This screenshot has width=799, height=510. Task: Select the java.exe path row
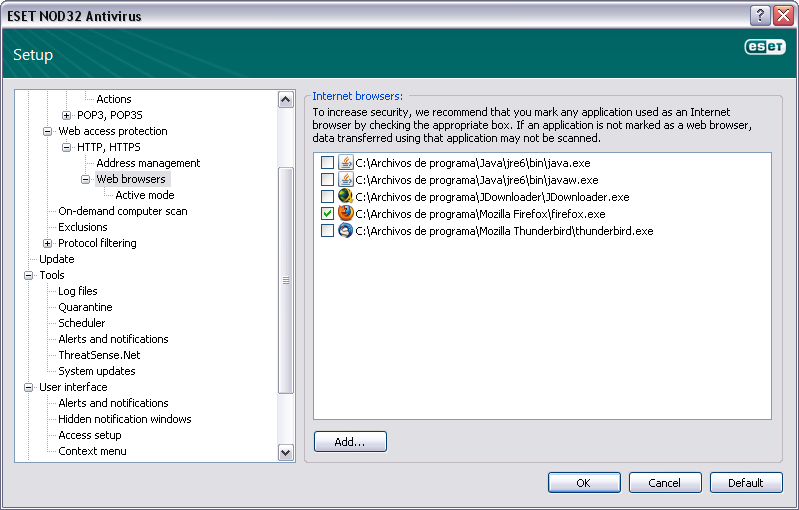coord(472,163)
